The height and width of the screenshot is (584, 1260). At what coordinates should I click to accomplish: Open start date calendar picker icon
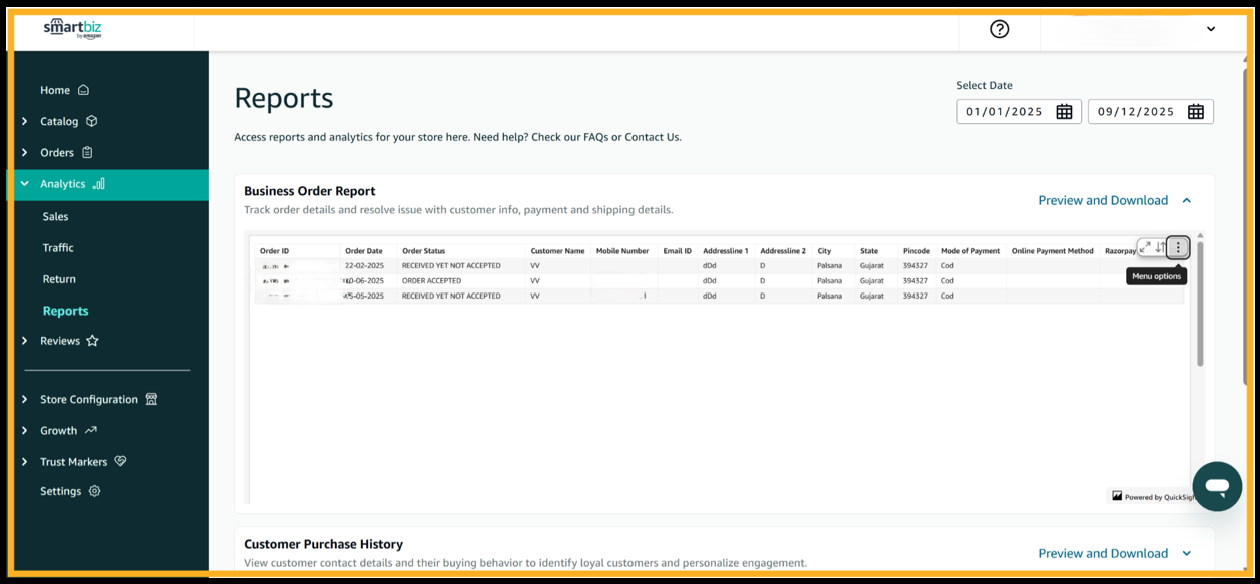coord(1064,112)
